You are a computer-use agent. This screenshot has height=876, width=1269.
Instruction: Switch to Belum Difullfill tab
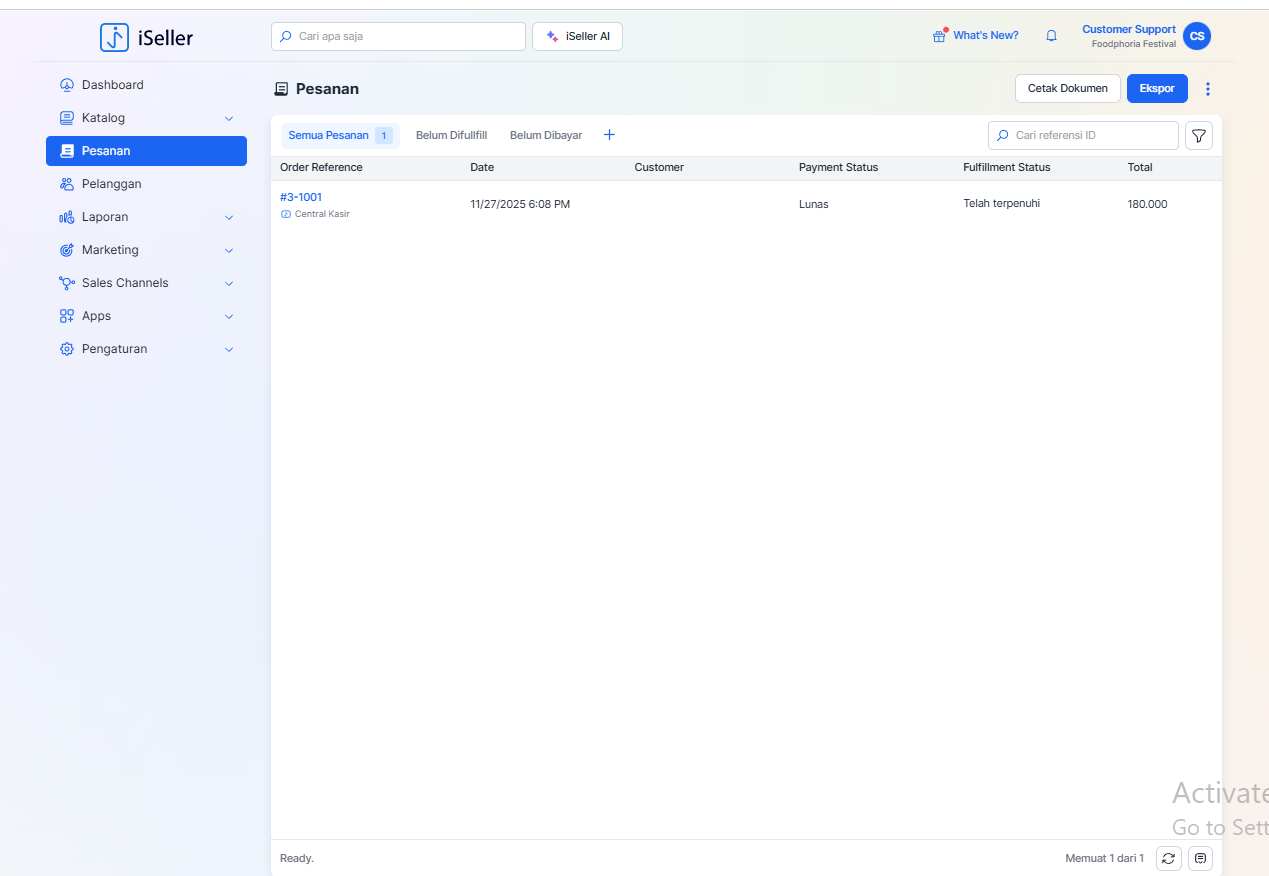(x=451, y=135)
